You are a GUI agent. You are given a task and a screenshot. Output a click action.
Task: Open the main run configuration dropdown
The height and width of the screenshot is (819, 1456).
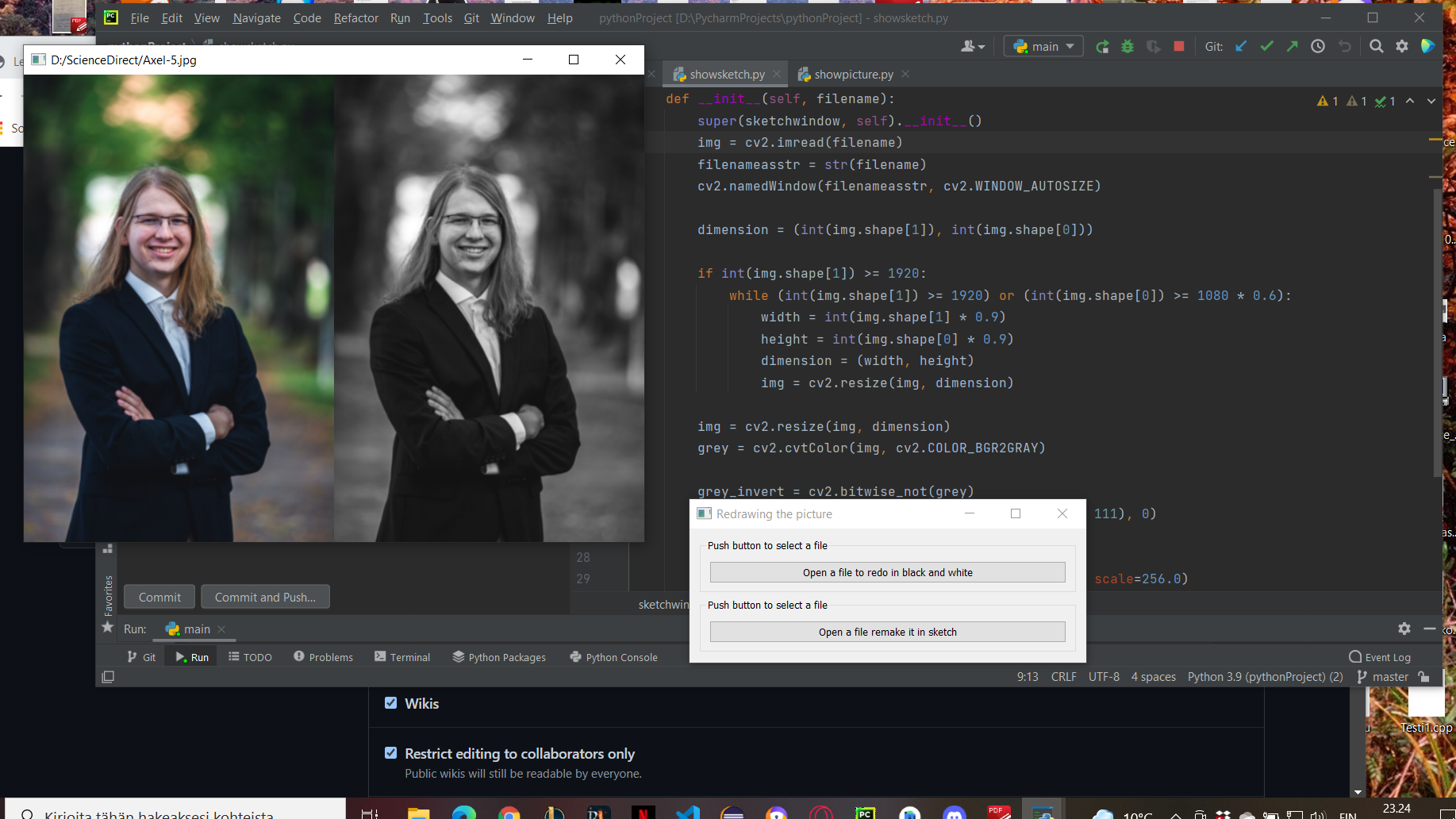(1043, 46)
